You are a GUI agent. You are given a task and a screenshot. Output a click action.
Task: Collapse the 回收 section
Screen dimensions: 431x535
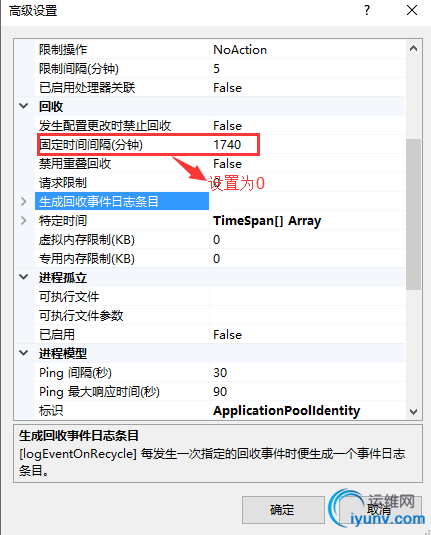pyautogui.click(x=24, y=106)
